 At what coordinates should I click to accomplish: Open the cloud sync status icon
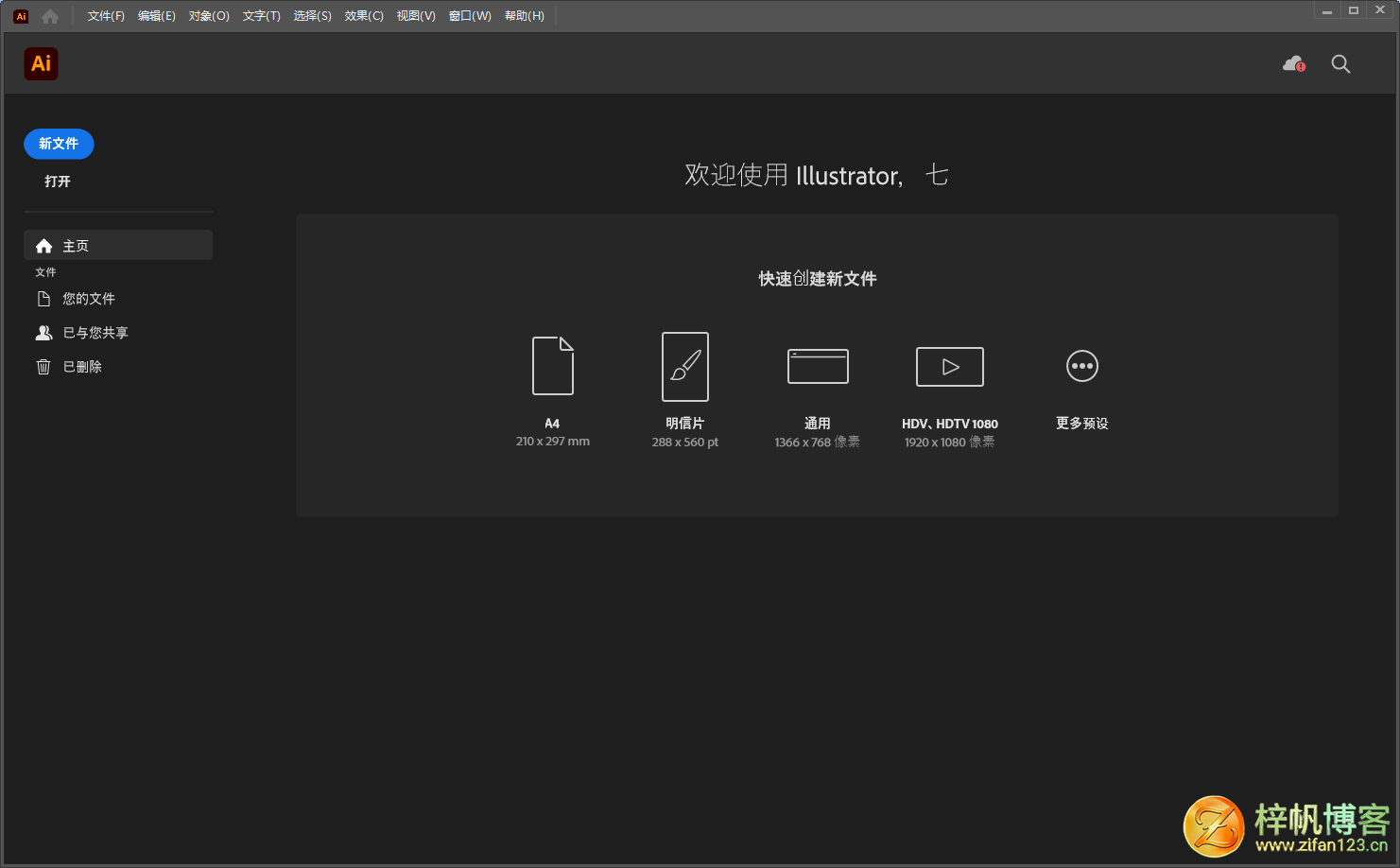1294,63
